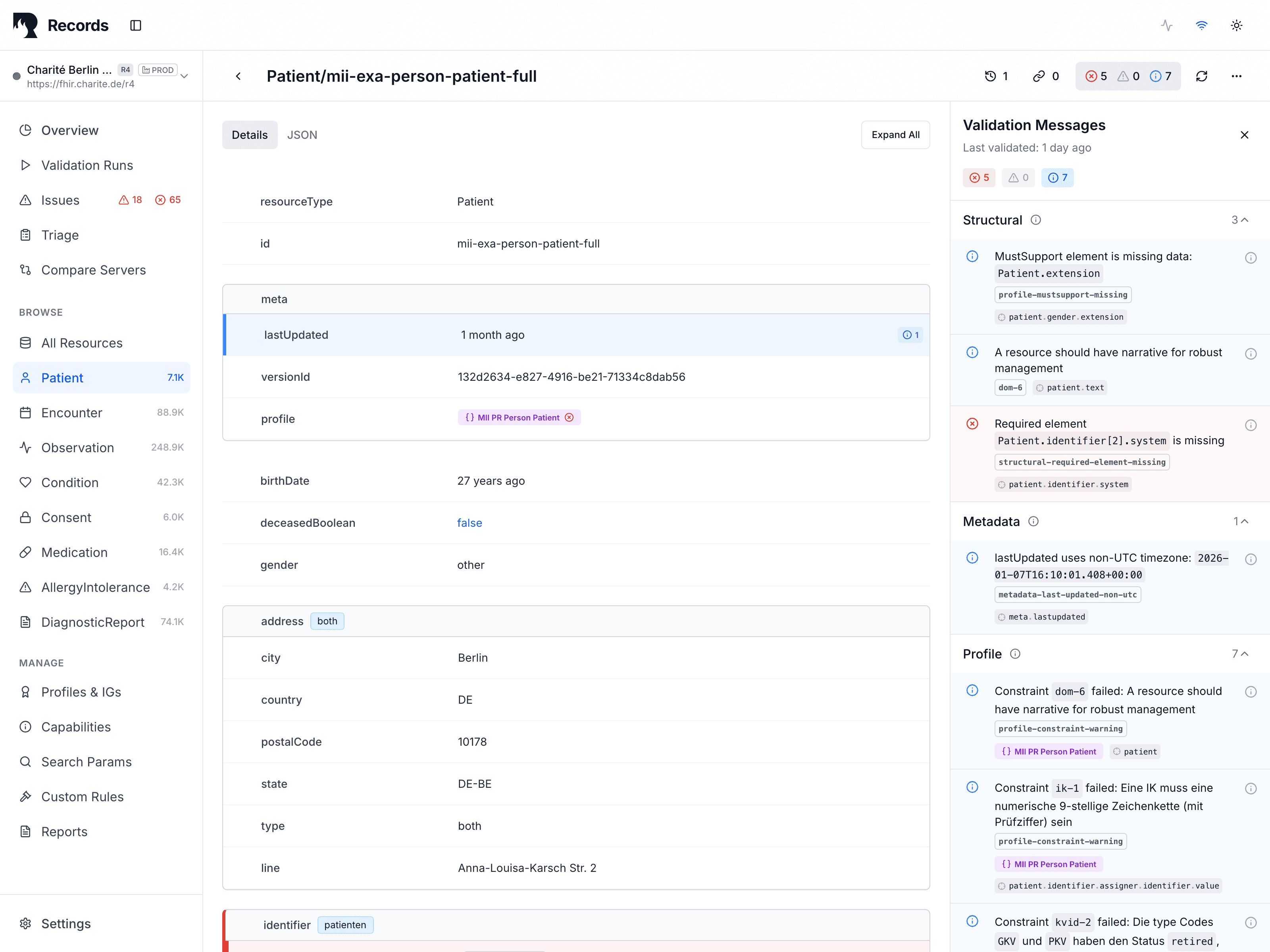
Task: Go back with the left chevron
Action: (238, 76)
